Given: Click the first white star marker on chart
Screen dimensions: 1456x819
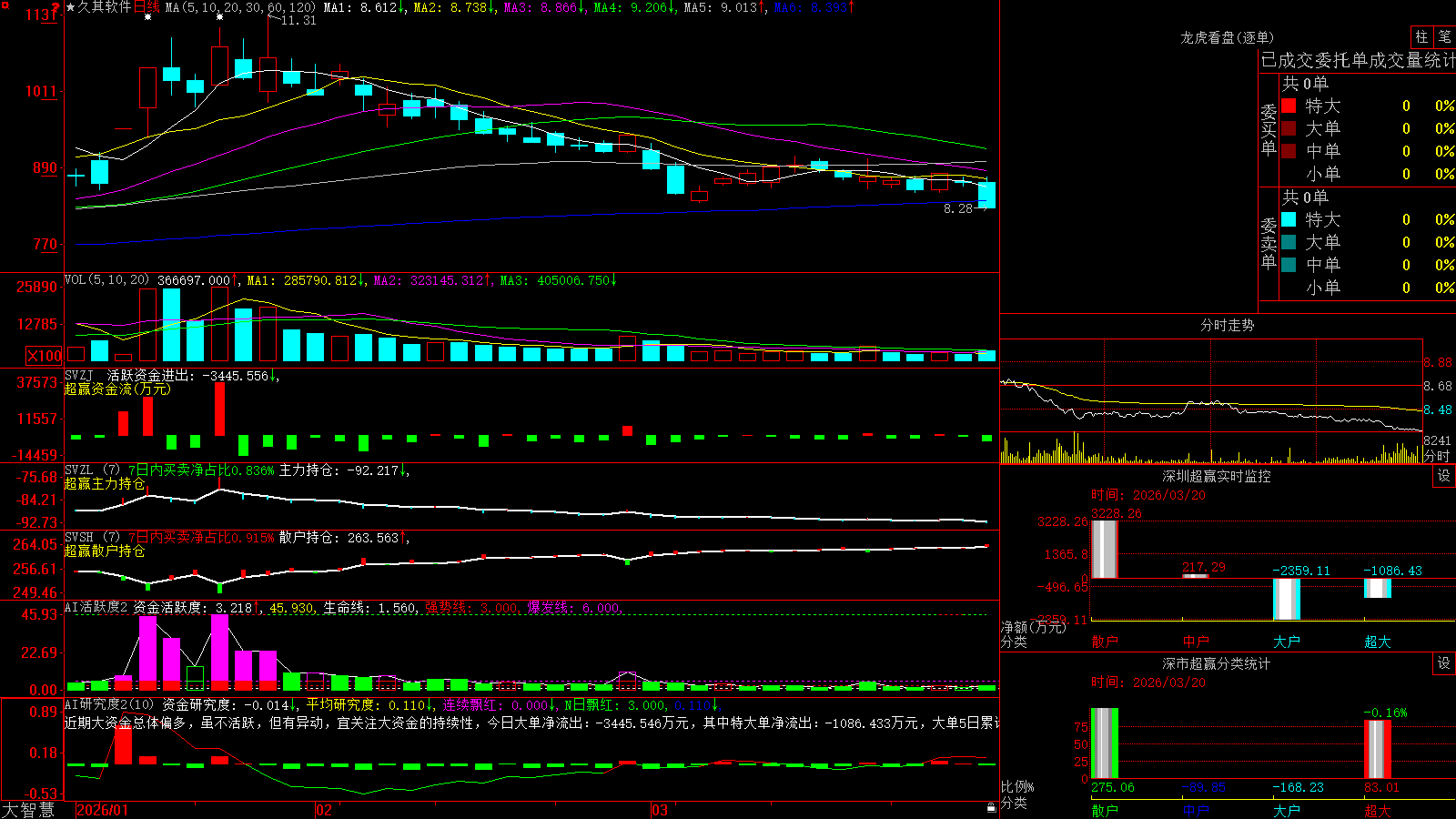Looking at the screenshot, I should (x=147, y=16).
